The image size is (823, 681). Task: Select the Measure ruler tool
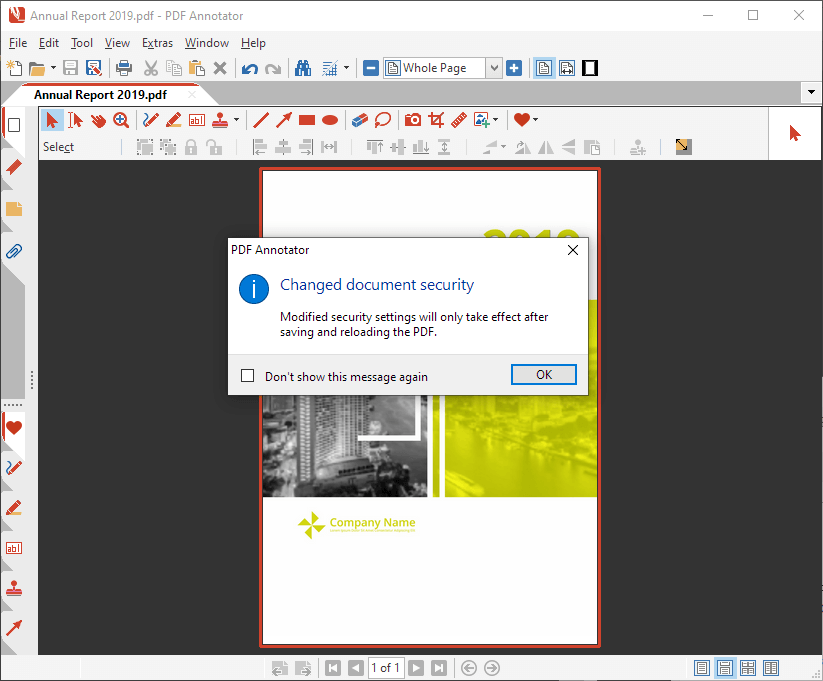tap(459, 120)
